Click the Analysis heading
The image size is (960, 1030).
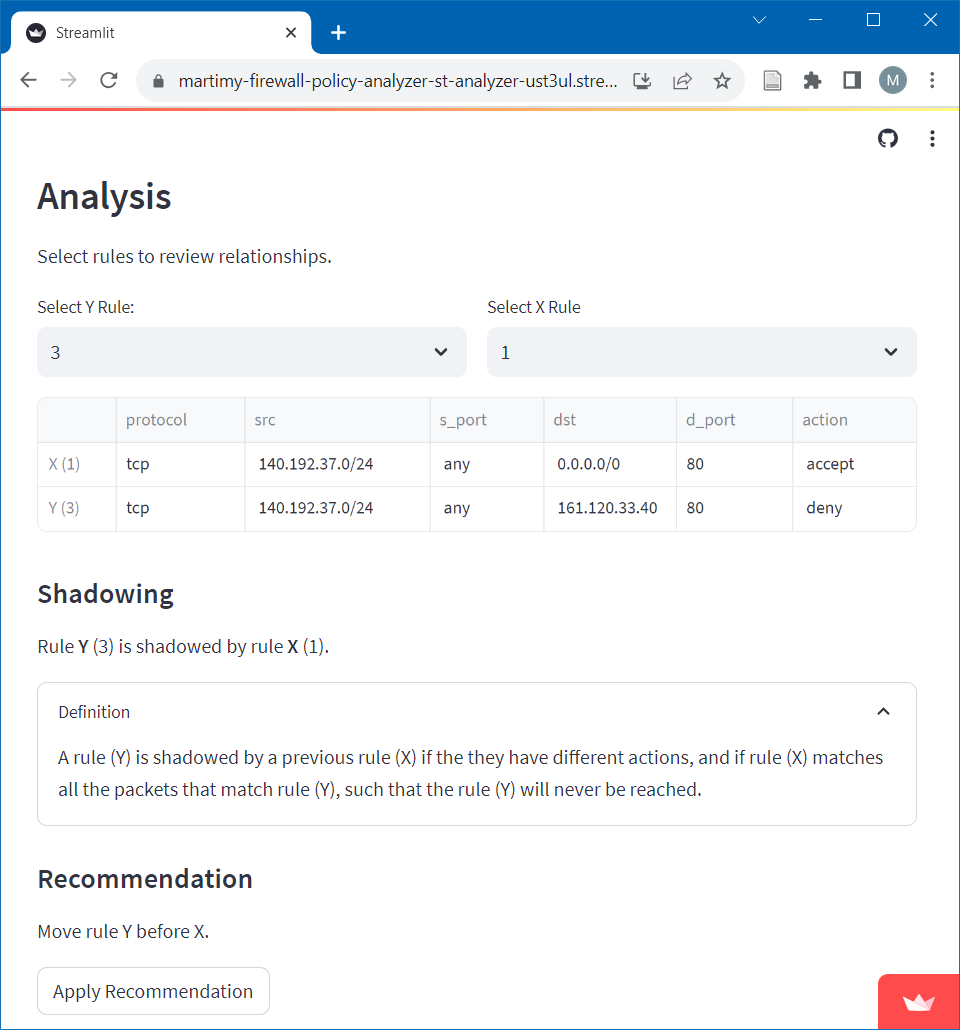[x=104, y=196]
